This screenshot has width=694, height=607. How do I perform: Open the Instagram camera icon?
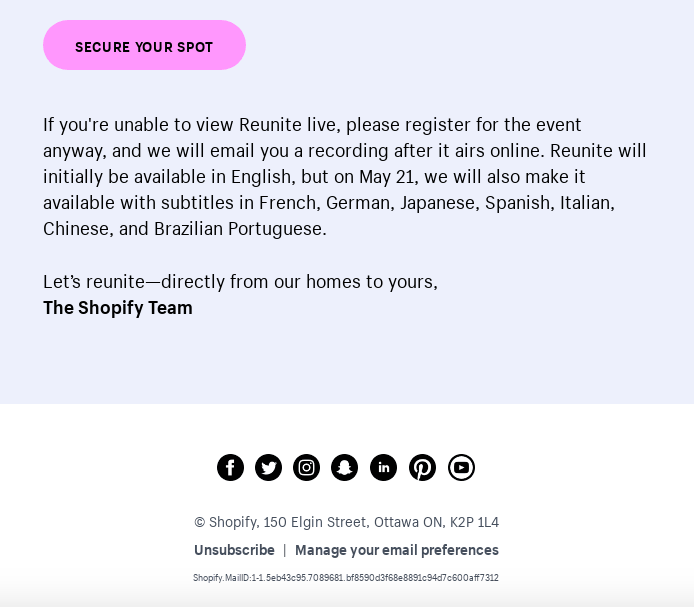coord(306,468)
